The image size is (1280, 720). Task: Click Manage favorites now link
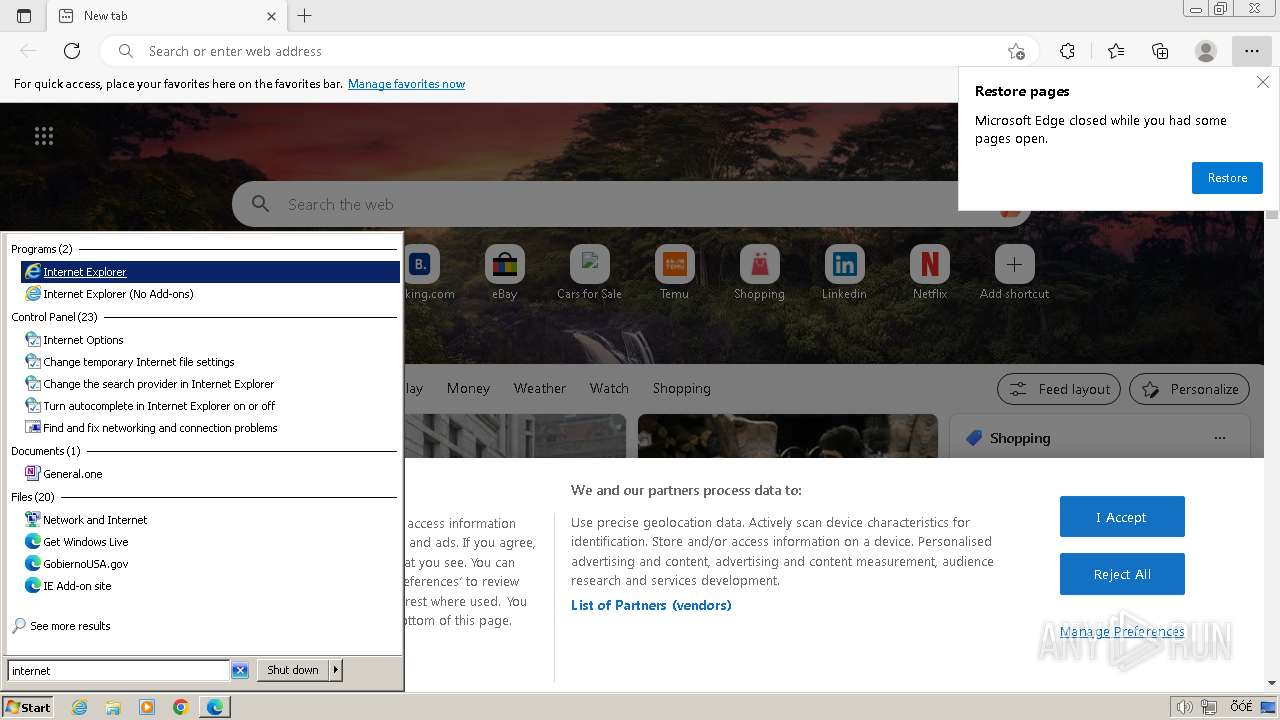click(406, 84)
